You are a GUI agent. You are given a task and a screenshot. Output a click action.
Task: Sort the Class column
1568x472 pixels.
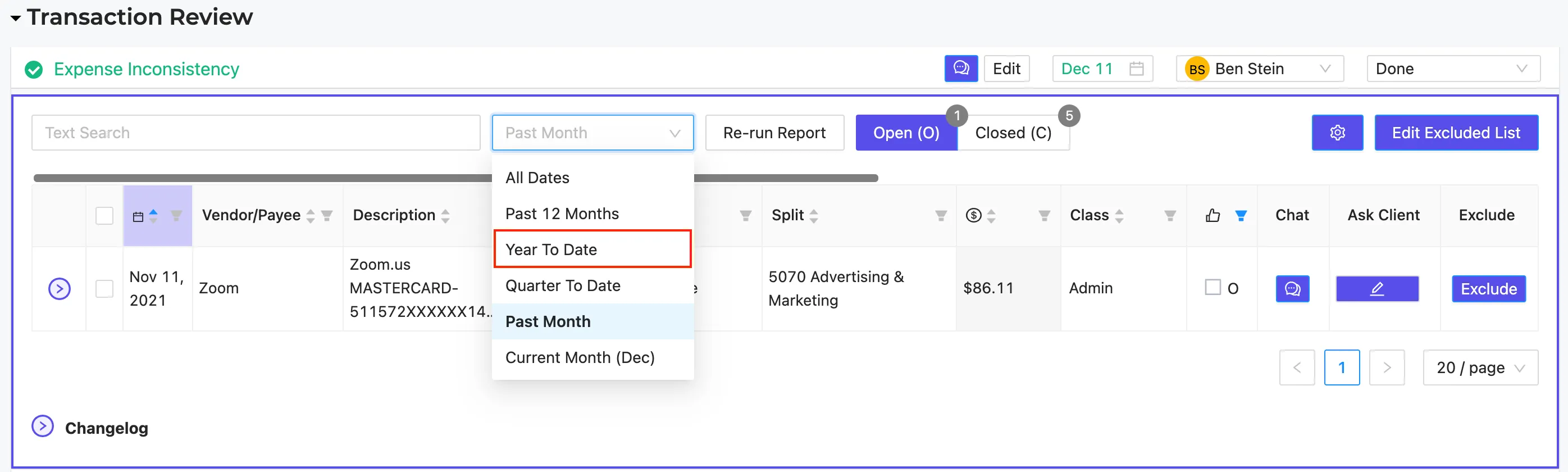pos(1119,216)
